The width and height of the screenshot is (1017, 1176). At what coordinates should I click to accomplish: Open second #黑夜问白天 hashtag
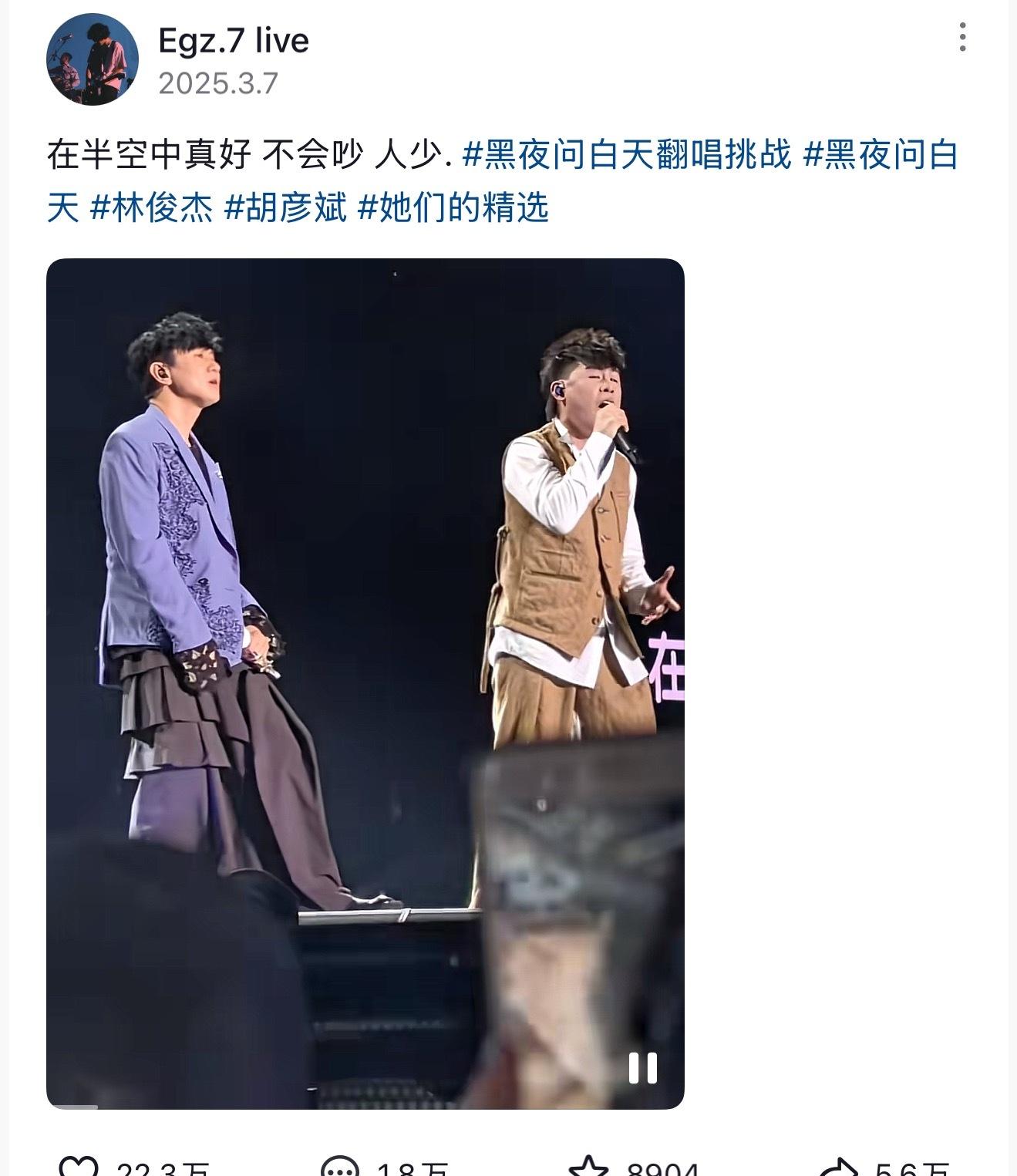501,181
